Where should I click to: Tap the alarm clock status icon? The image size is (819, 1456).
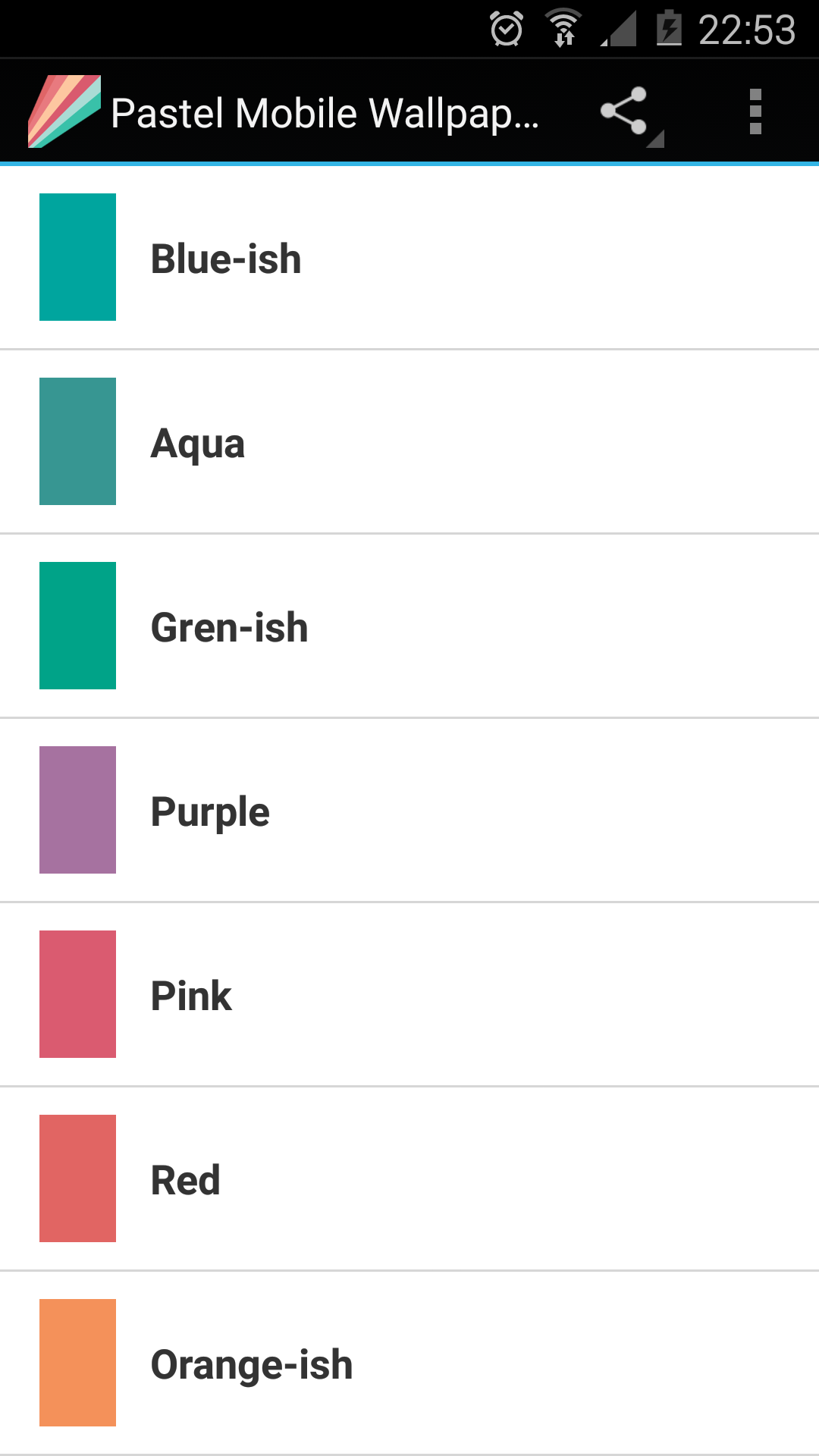506,28
